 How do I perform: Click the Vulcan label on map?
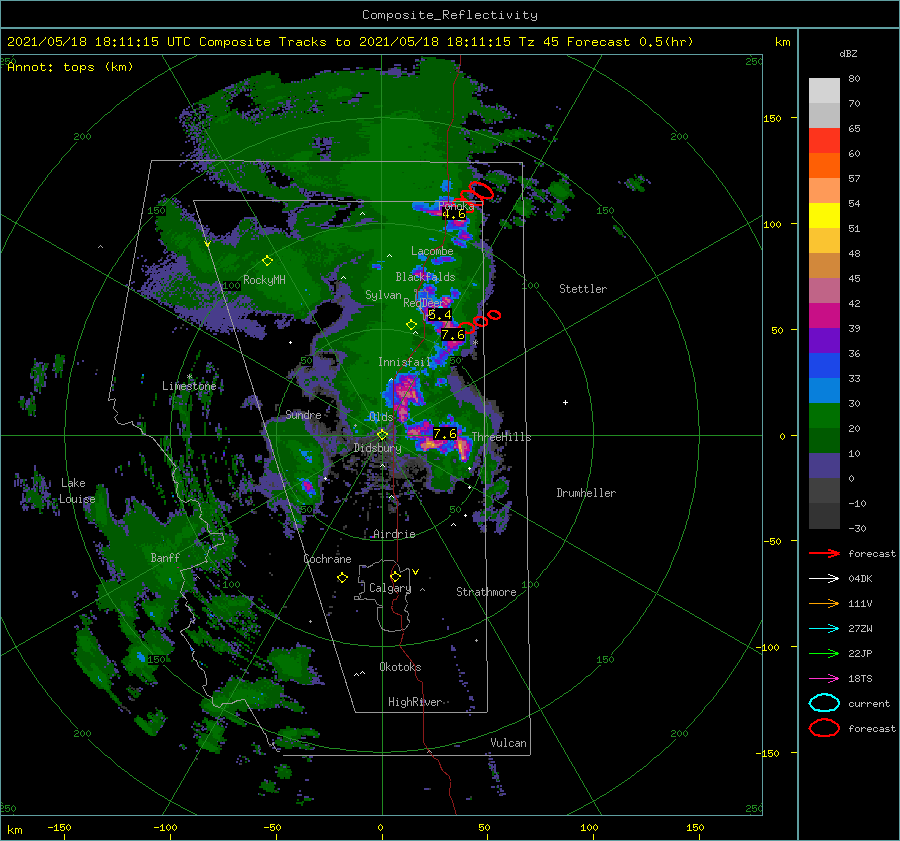(508, 743)
